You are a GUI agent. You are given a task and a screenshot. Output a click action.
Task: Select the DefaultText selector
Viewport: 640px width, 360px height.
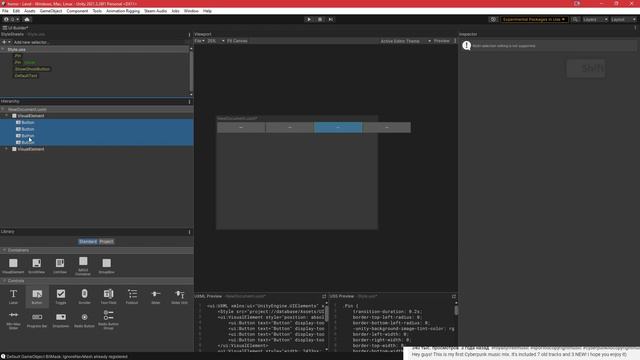(x=26, y=76)
